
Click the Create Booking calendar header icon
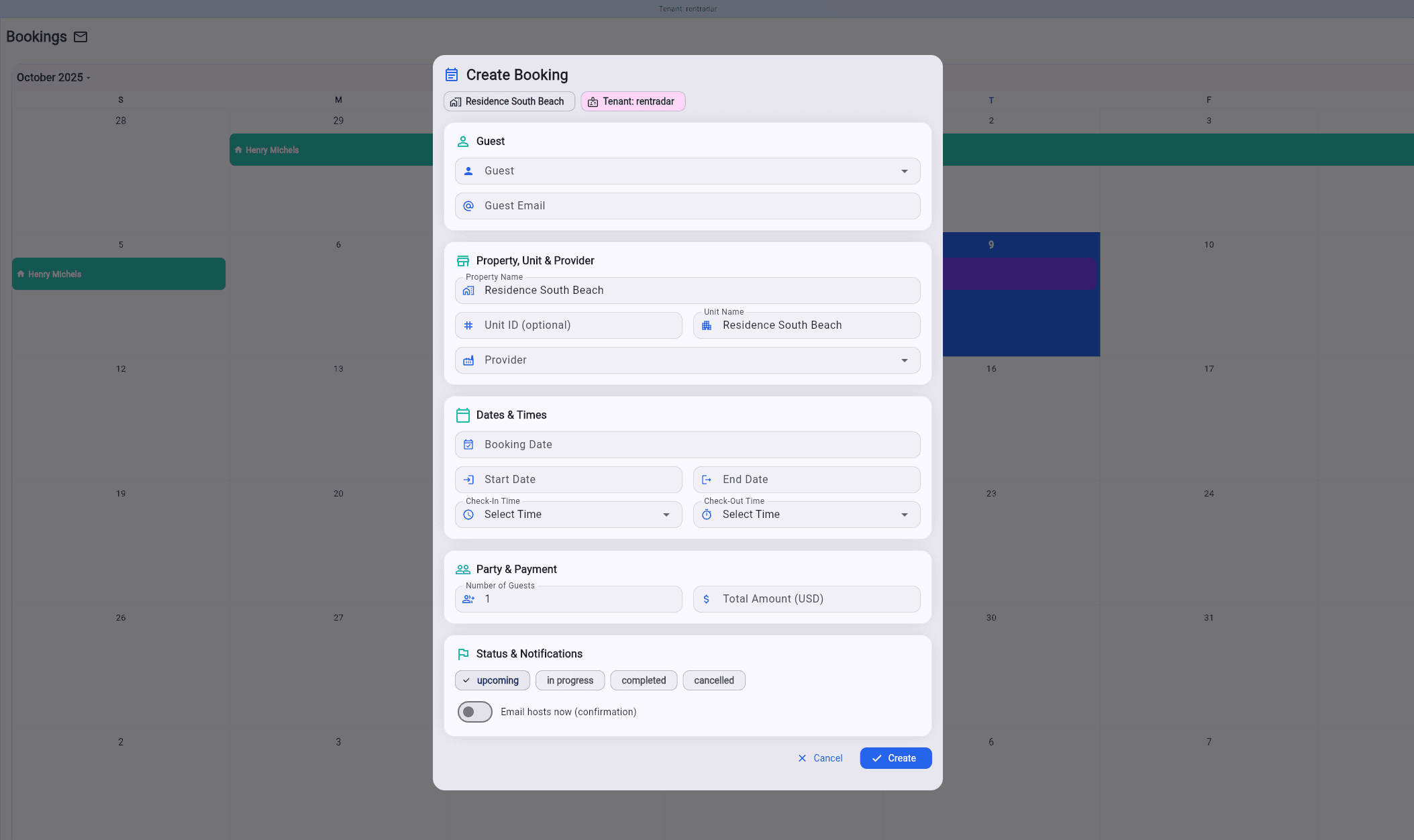pos(452,74)
